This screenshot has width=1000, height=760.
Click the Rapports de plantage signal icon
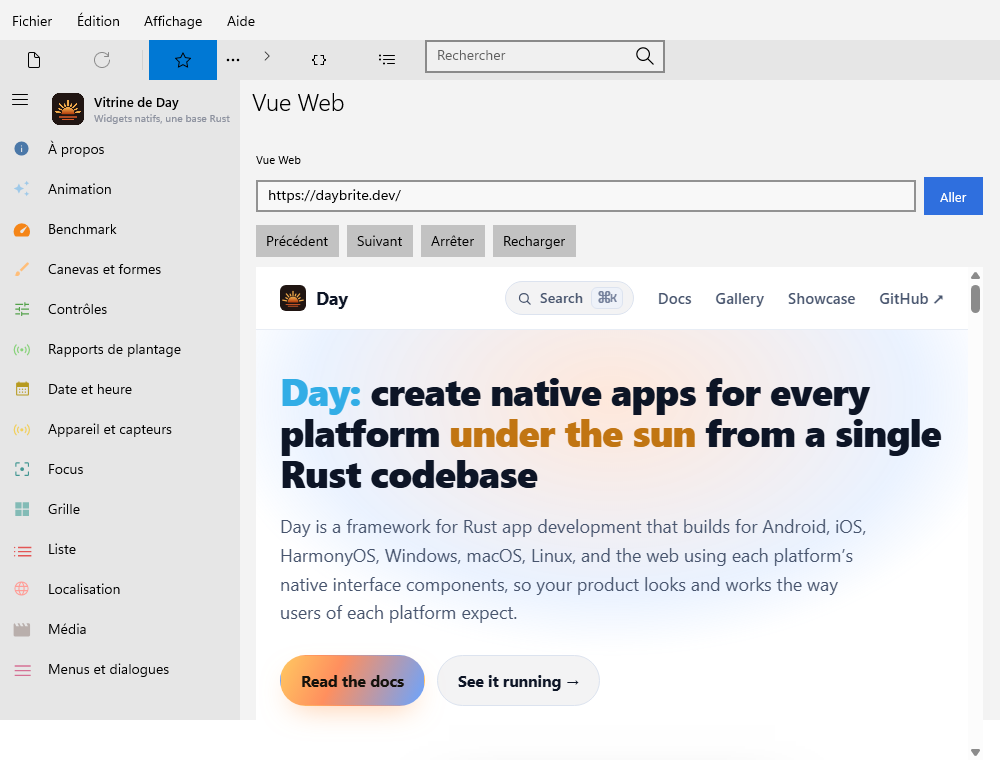(x=22, y=349)
